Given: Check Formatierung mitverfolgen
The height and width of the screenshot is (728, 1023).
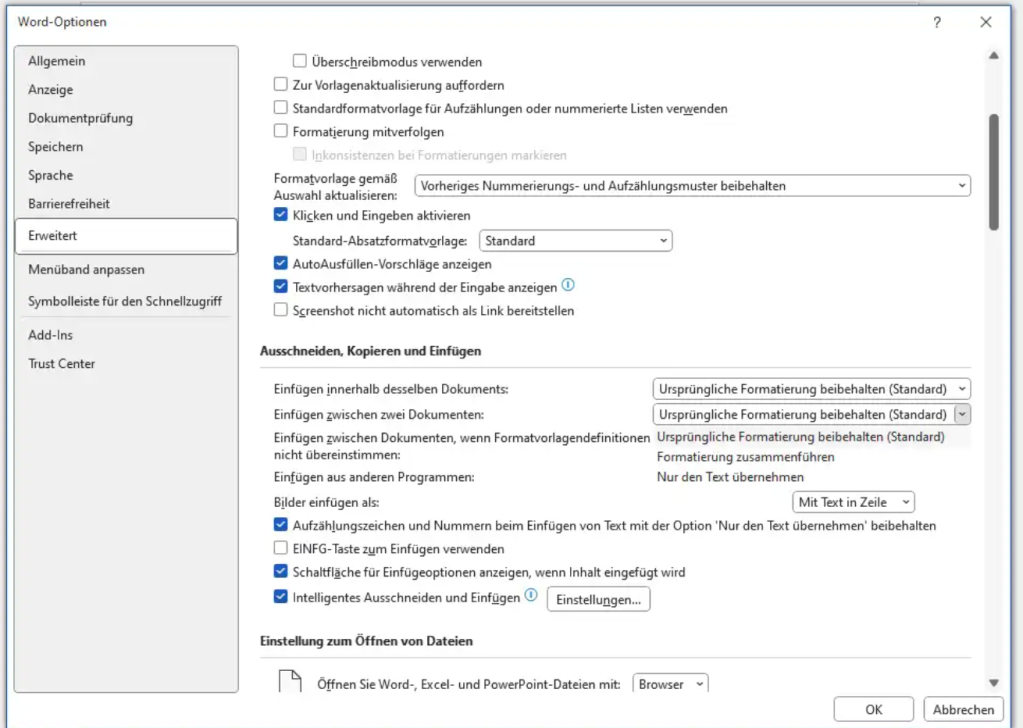Looking at the screenshot, I should coord(281,131).
